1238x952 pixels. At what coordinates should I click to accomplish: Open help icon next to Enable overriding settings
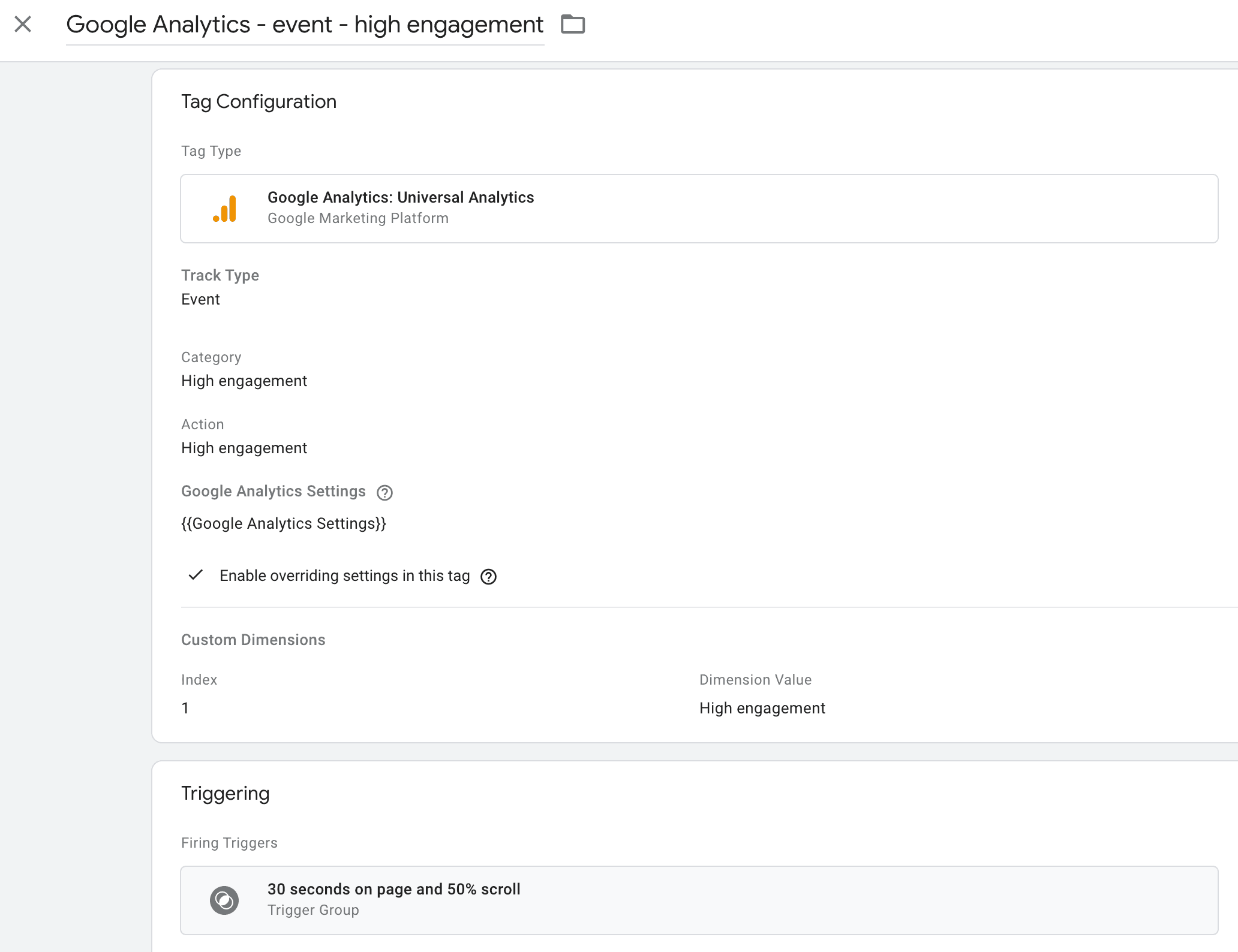[489, 577]
